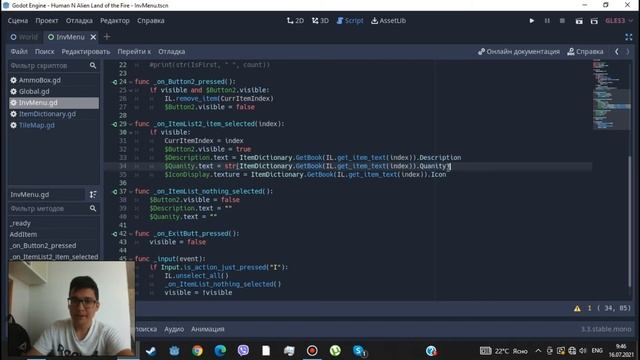Open the top bar Отладка menu
The height and width of the screenshot is (360, 640).
click(x=79, y=20)
